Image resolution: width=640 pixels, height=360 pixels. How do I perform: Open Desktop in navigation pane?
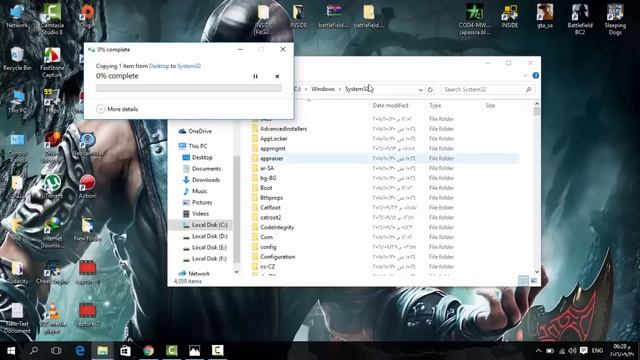tap(202, 157)
